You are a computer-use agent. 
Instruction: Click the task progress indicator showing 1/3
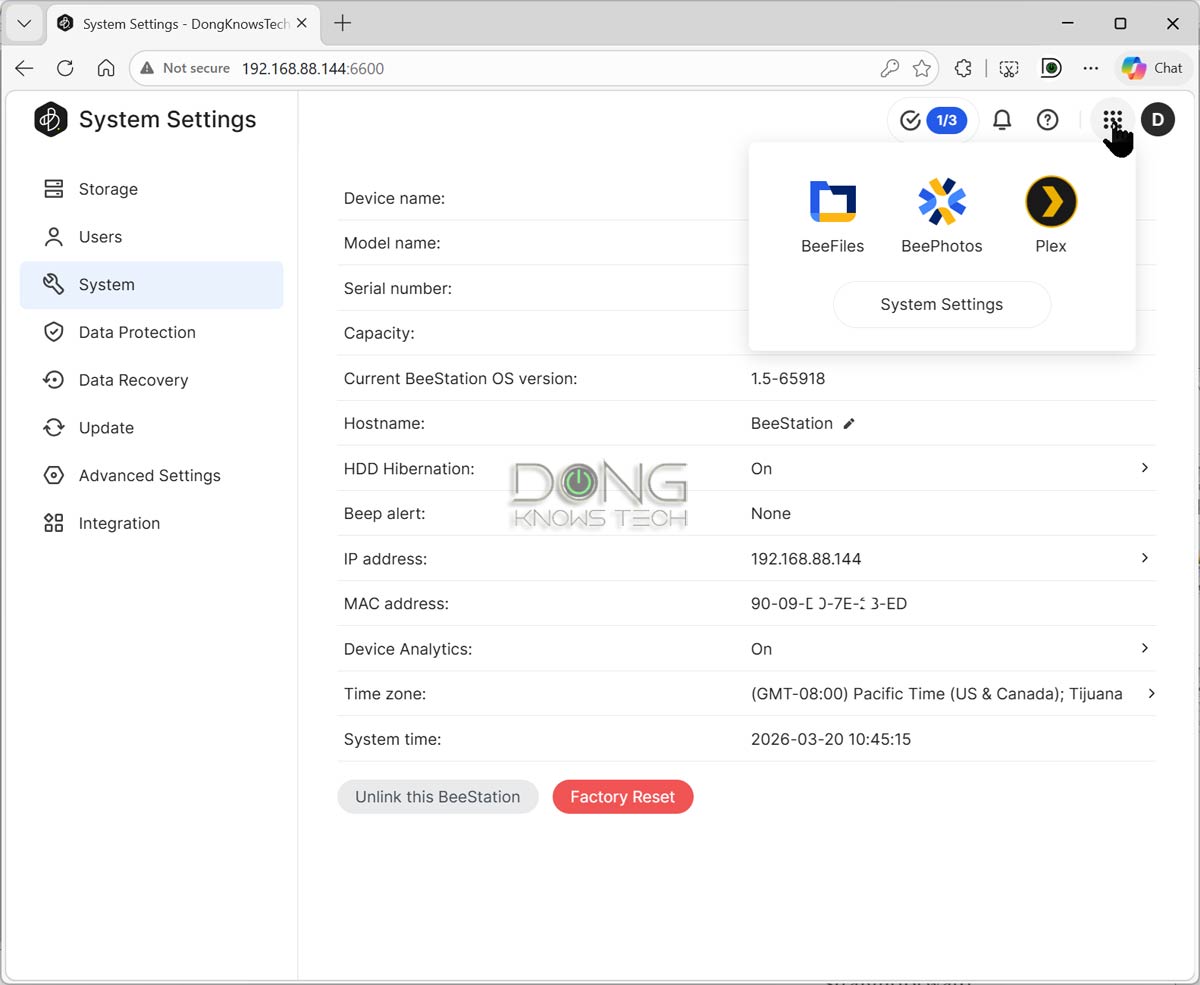click(x=931, y=119)
